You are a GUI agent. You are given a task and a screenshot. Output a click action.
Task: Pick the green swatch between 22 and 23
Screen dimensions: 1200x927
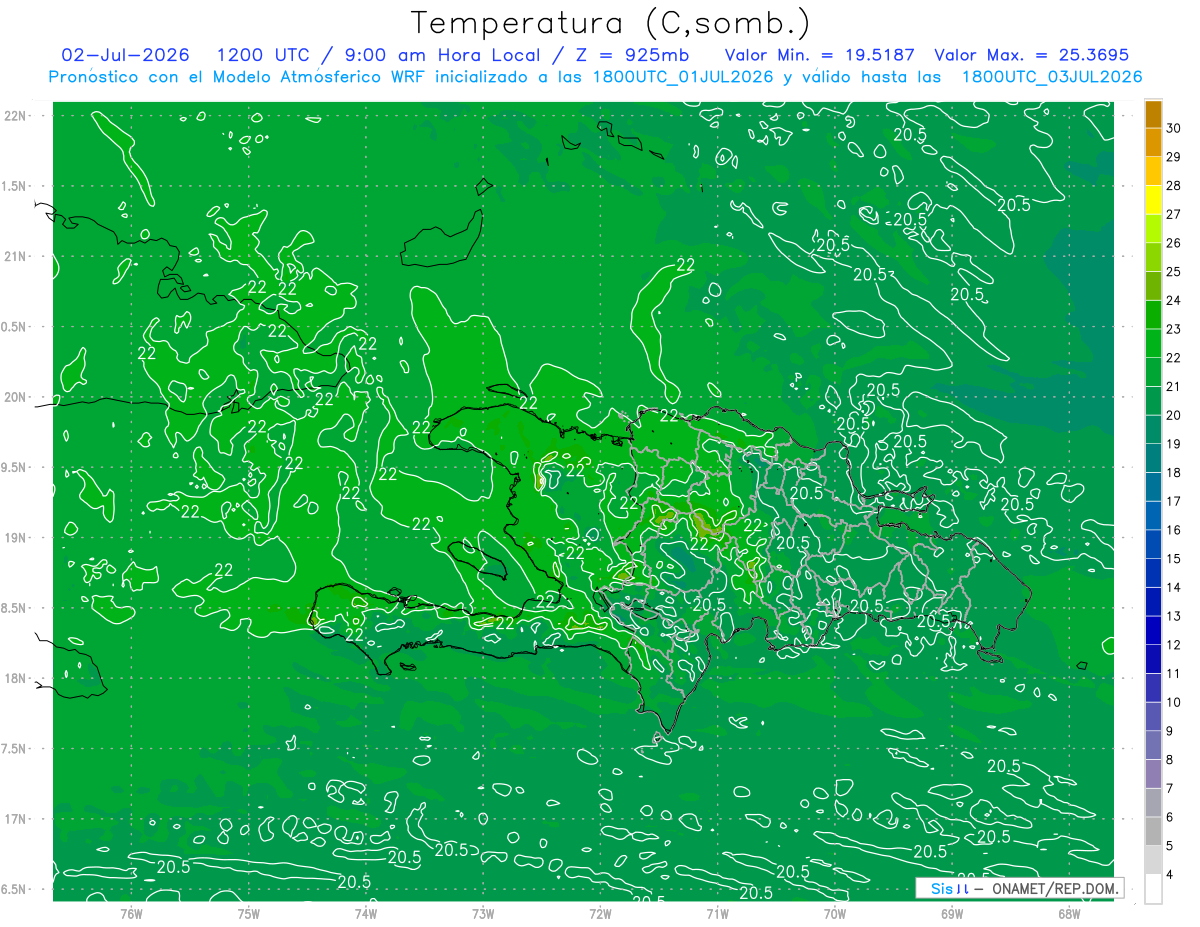pos(1153,343)
